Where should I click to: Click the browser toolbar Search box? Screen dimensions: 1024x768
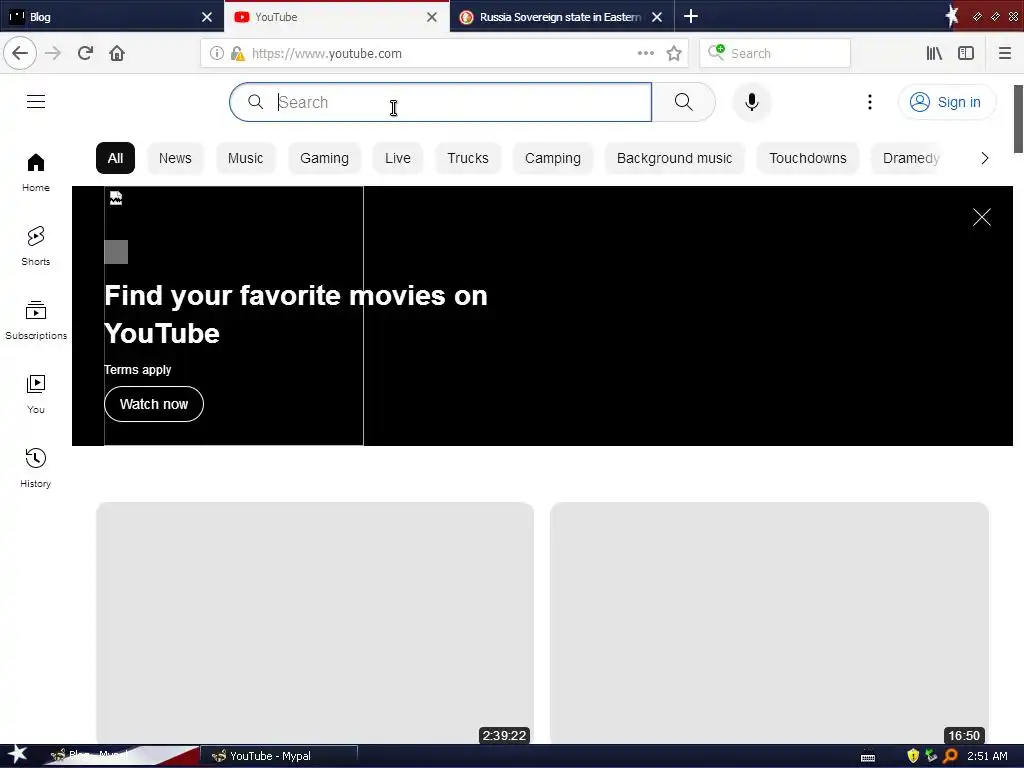[x=775, y=54]
